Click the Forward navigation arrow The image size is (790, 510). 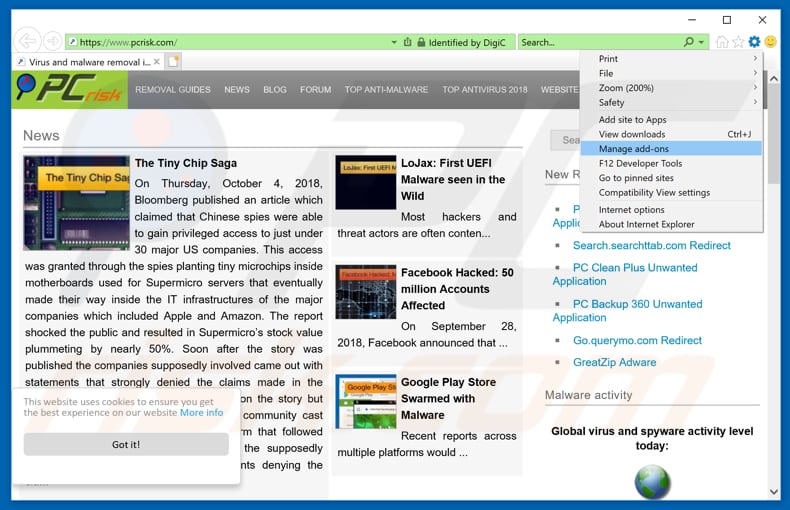(51, 42)
